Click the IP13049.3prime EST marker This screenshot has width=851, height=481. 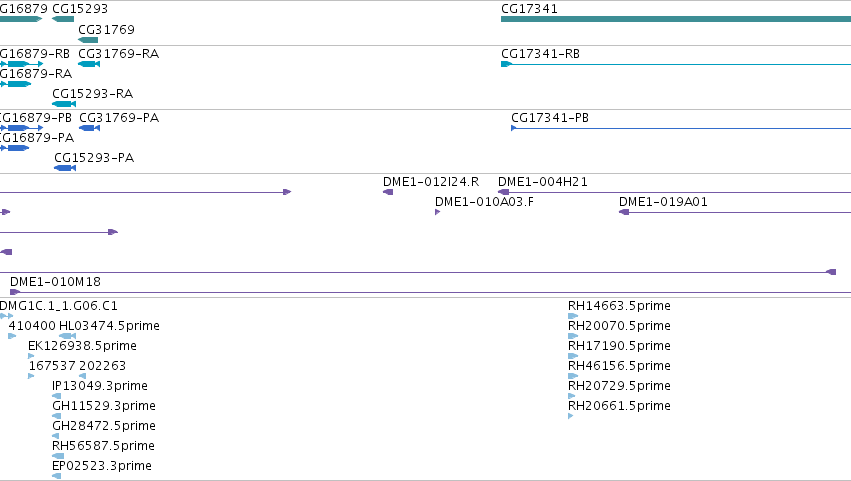(56, 396)
